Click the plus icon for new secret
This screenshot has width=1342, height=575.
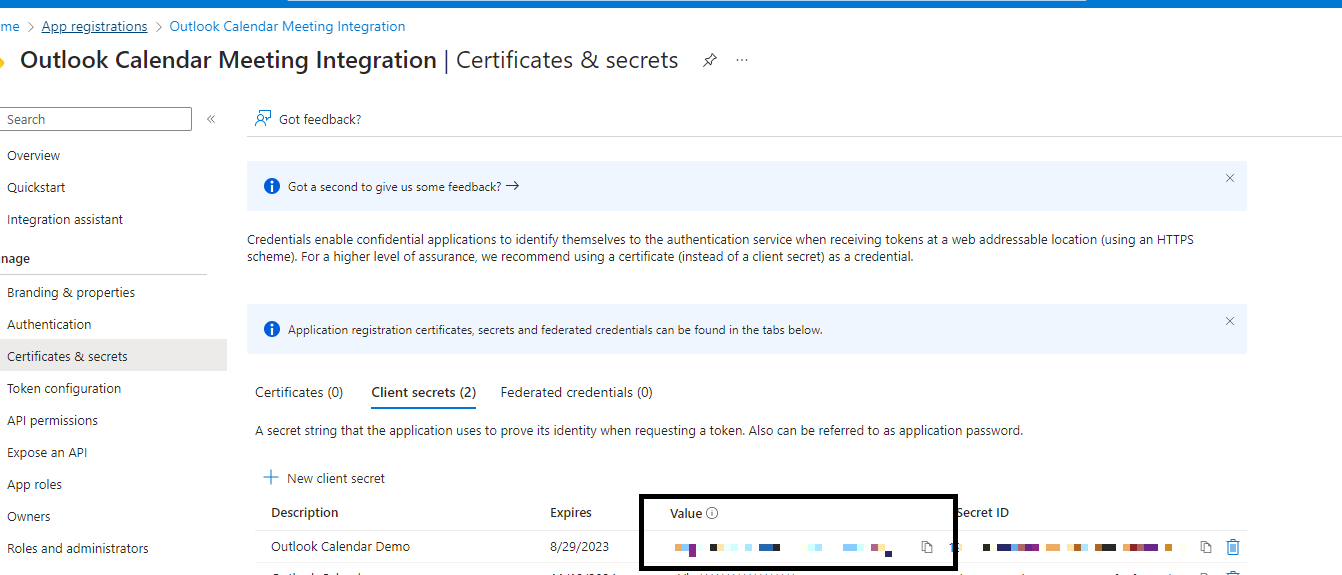pos(270,478)
